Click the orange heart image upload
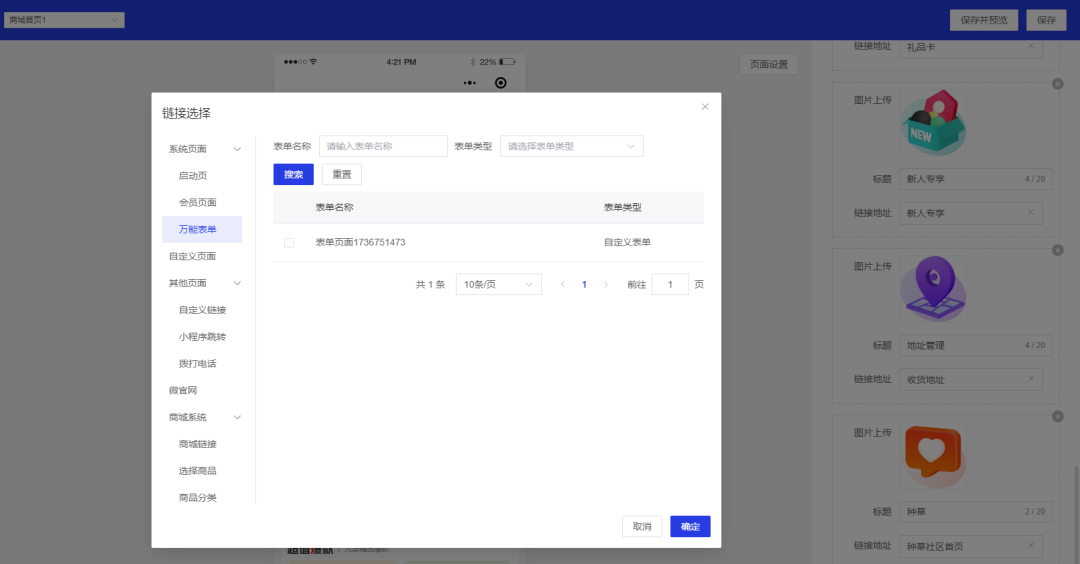This screenshot has width=1080, height=564. [x=933, y=456]
